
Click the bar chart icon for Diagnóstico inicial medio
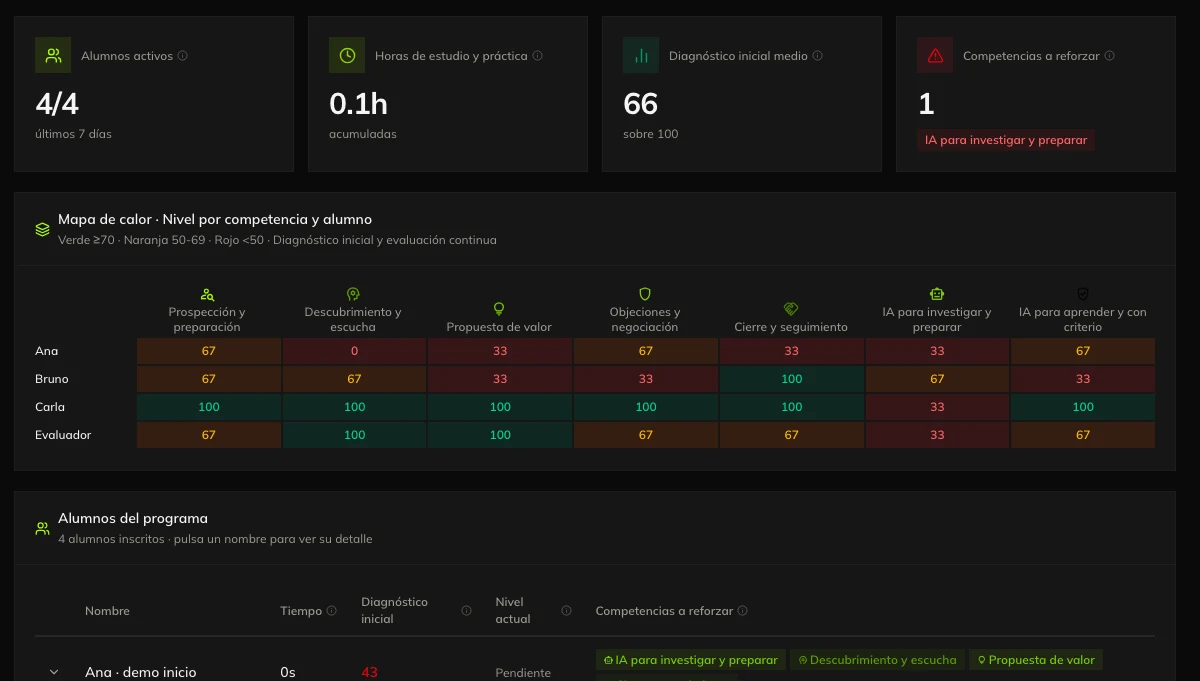point(641,56)
